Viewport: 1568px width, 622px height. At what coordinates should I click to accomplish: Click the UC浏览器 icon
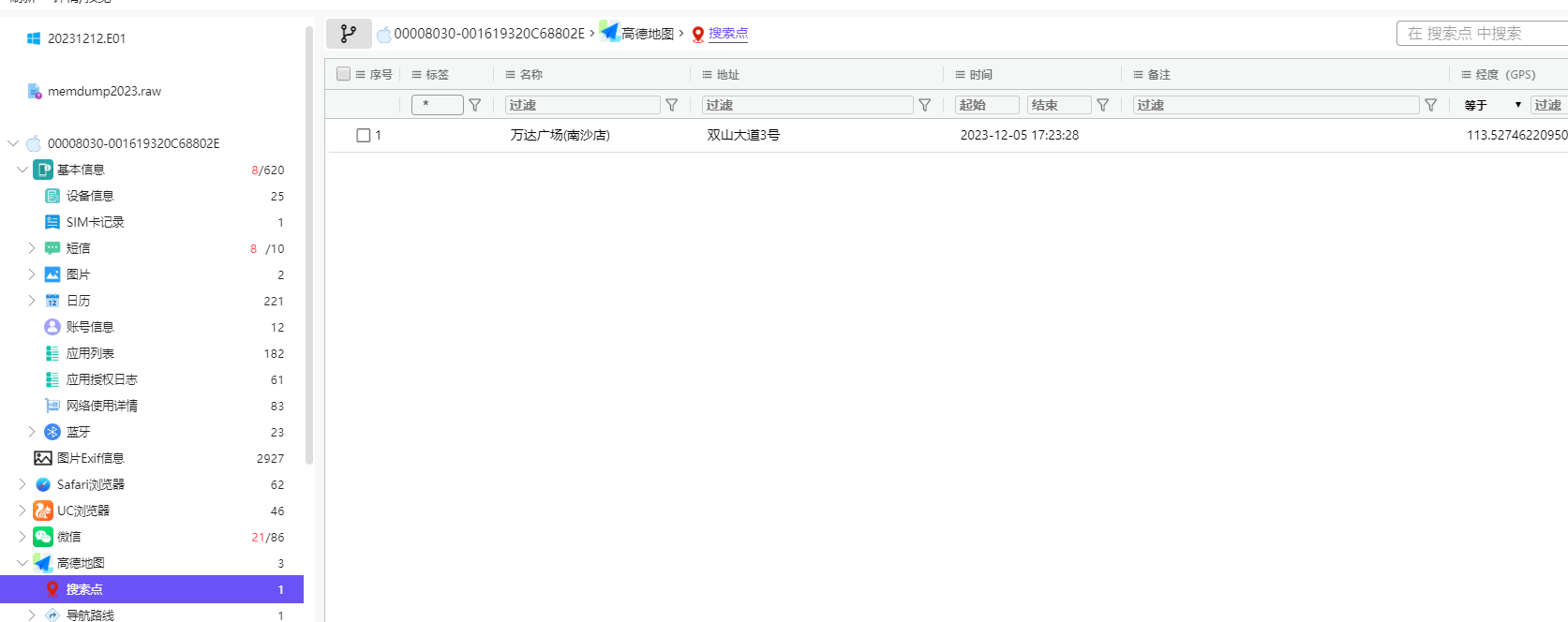point(43,511)
